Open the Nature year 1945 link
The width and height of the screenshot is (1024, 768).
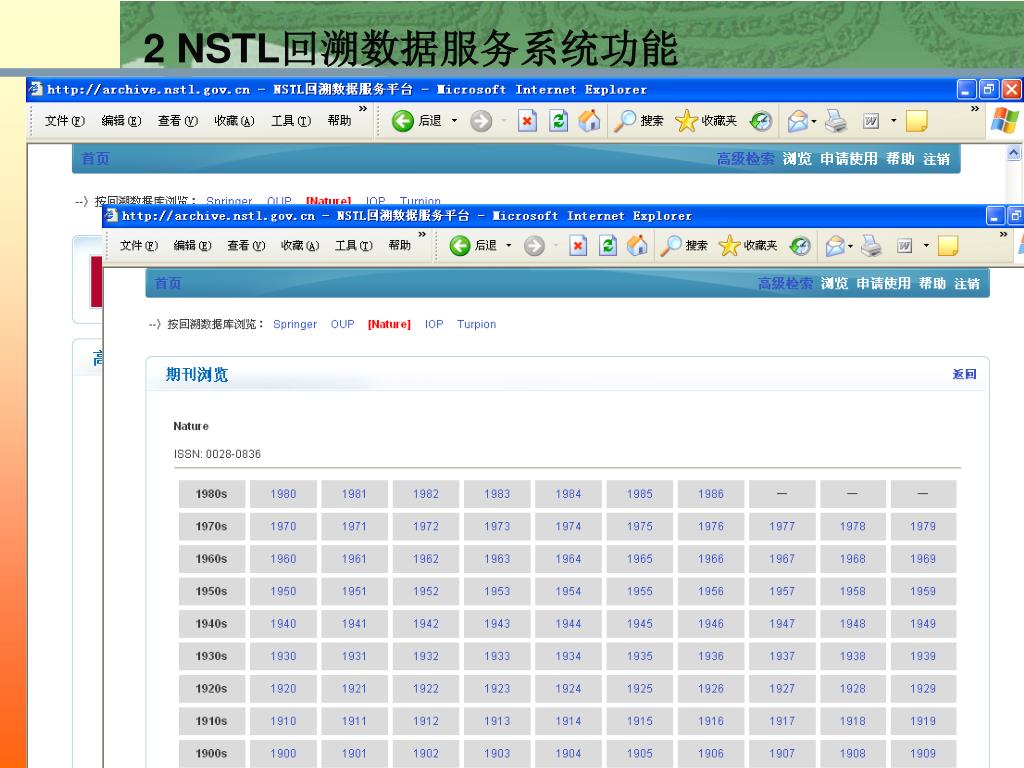tap(639, 624)
